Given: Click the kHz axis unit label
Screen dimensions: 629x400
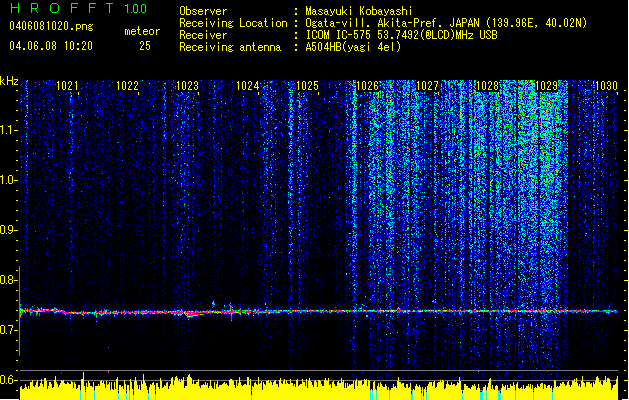Looking at the screenshot, I should [x=9, y=81].
